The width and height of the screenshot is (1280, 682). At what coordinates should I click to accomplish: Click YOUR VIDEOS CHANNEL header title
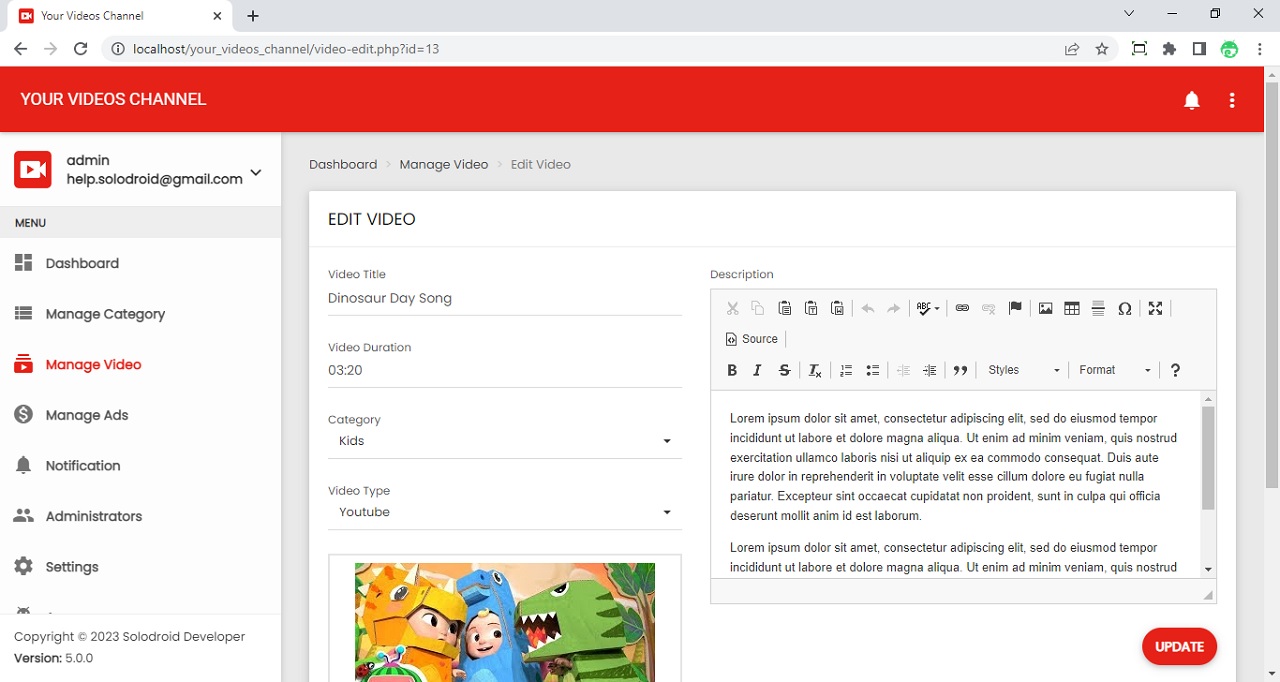(x=113, y=99)
